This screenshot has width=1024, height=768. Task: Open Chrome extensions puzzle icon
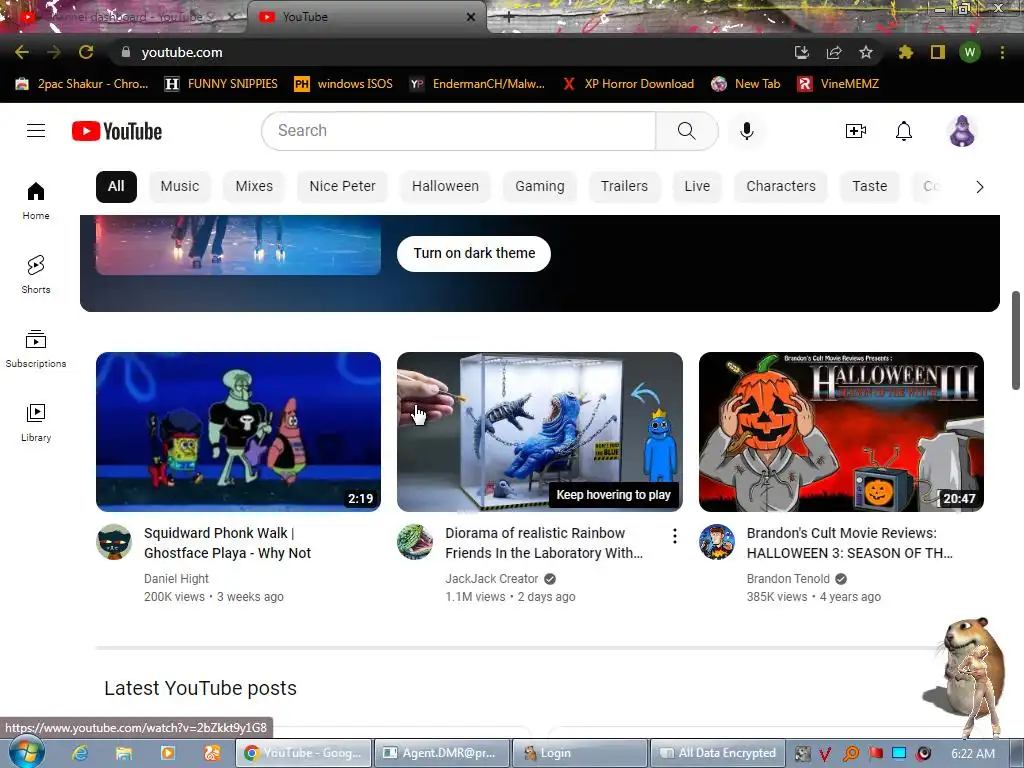(905, 52)
